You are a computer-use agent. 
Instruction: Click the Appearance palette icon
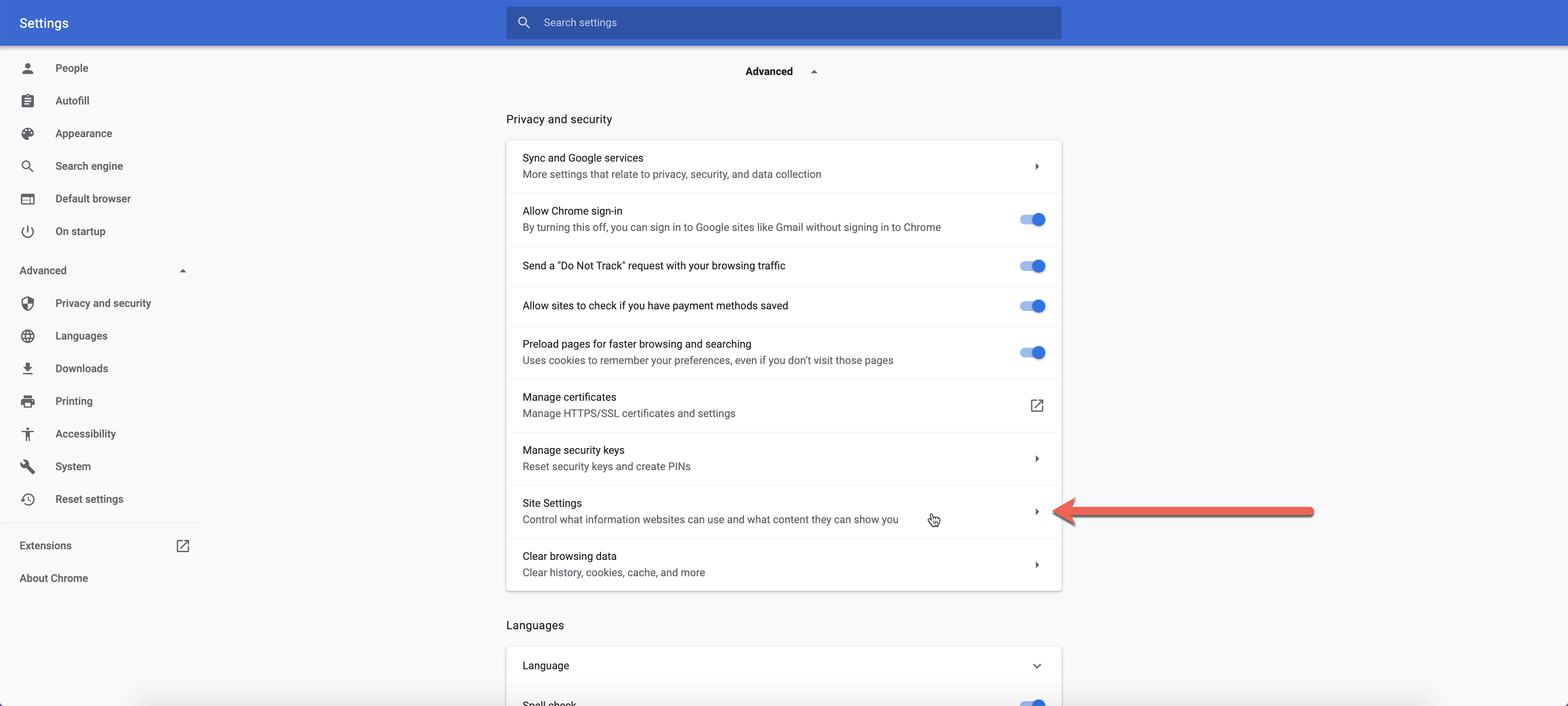[x=27, y=134]
